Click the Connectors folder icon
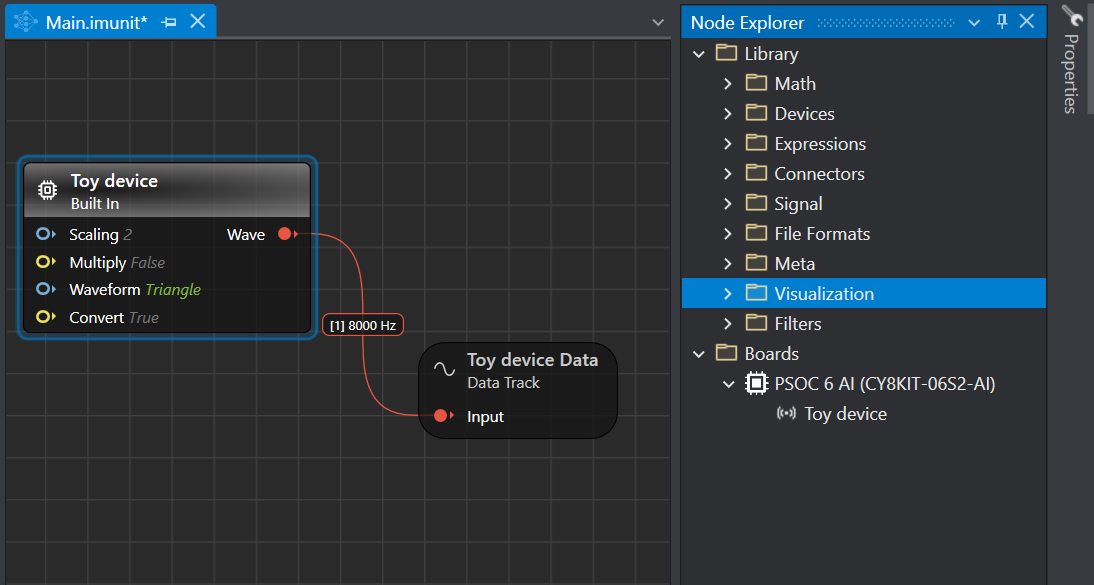 [x=756, y=172]
